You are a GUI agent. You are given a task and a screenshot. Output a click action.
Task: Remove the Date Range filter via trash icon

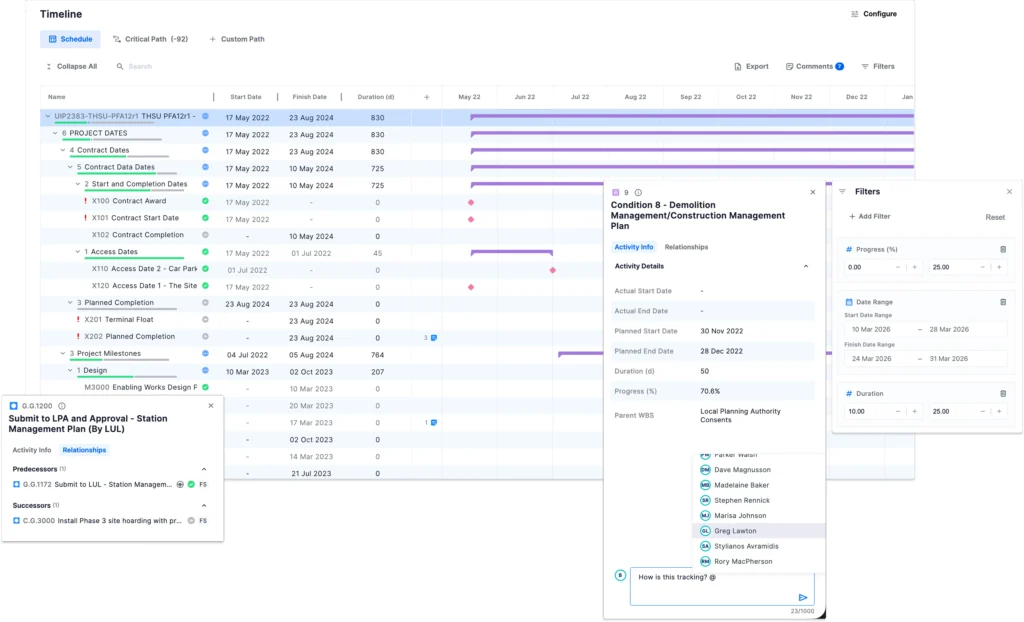click(x=1003, y=301)
